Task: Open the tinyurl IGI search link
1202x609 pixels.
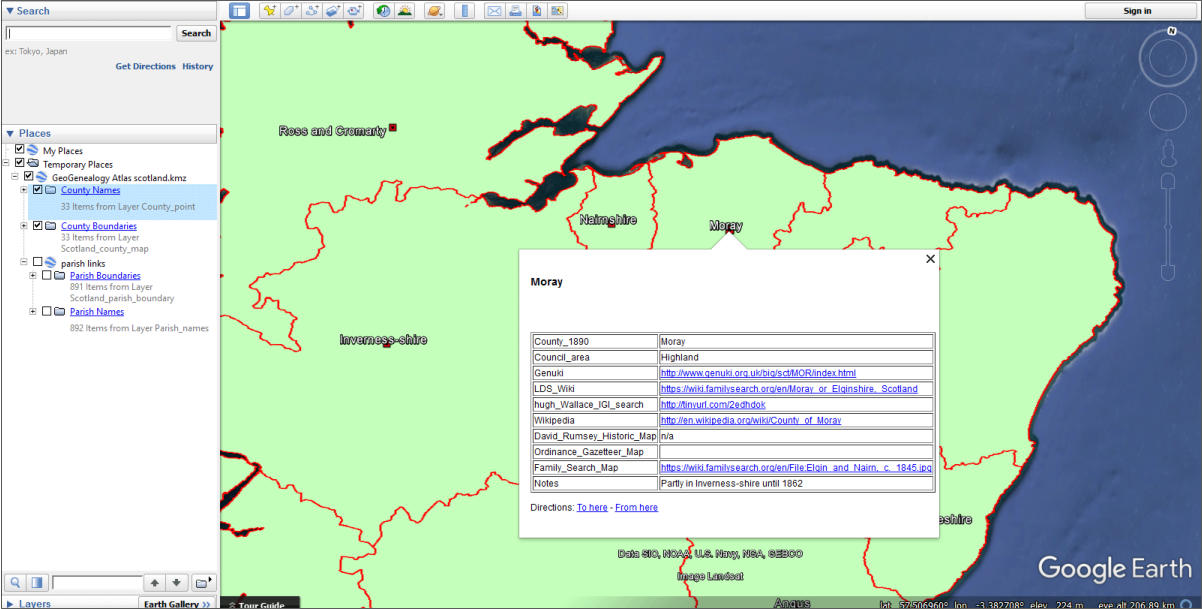Action: coord(713,404)
